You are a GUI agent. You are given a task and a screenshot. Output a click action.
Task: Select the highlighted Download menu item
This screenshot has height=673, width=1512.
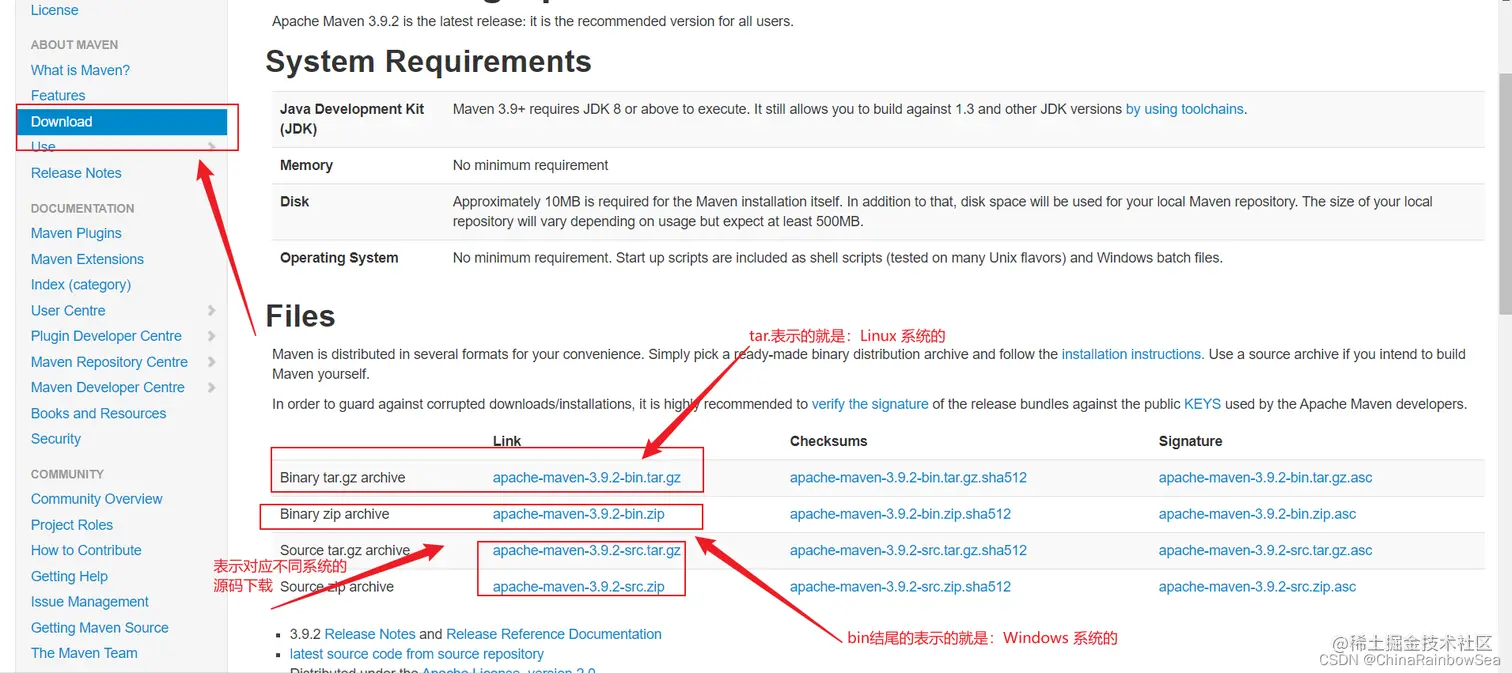[122, 122]
